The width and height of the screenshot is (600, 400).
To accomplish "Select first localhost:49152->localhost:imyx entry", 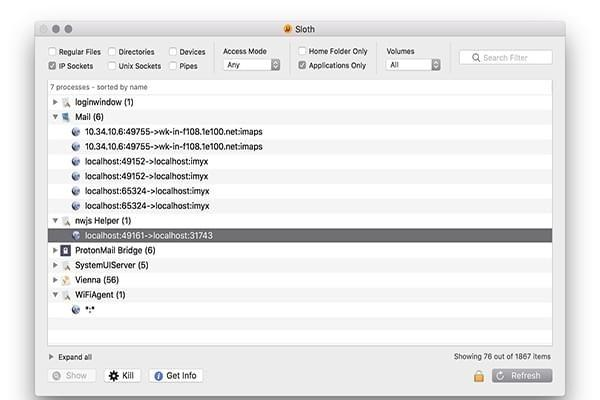I will coord(300,162).
